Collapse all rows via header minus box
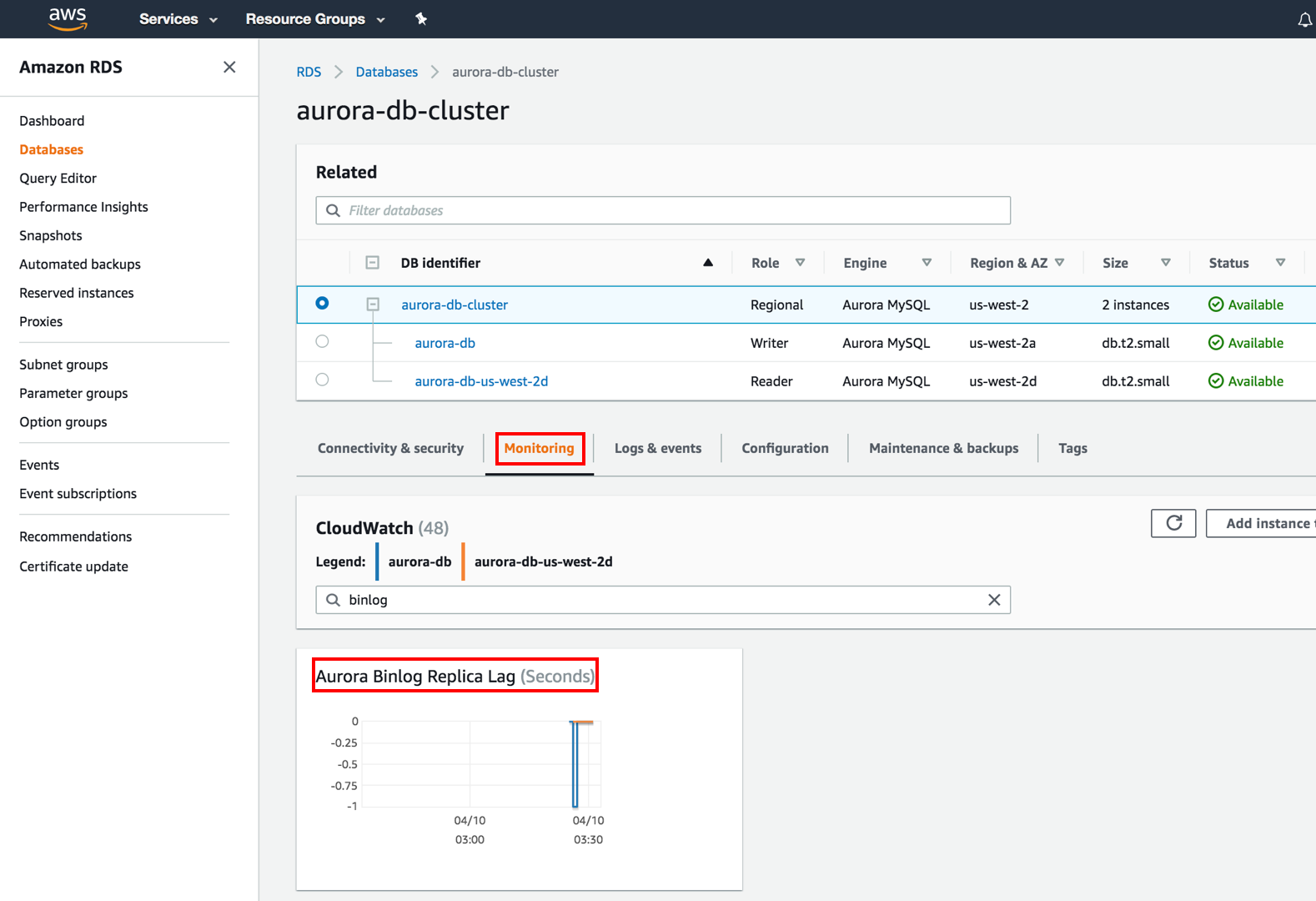The height and width of the screenshot is (901, 1316). tap(373, 263)
